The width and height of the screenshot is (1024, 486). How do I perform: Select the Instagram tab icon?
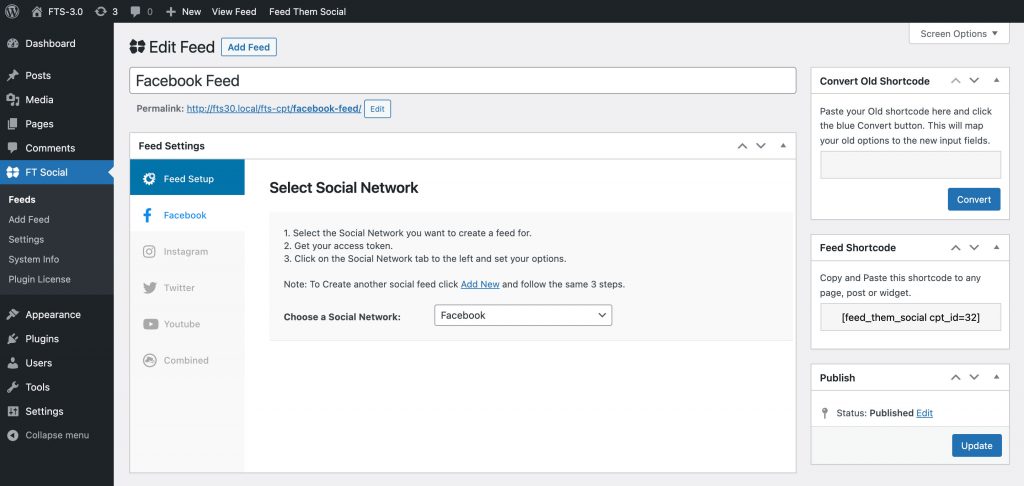pyautogui.click(x=150, y=251)
